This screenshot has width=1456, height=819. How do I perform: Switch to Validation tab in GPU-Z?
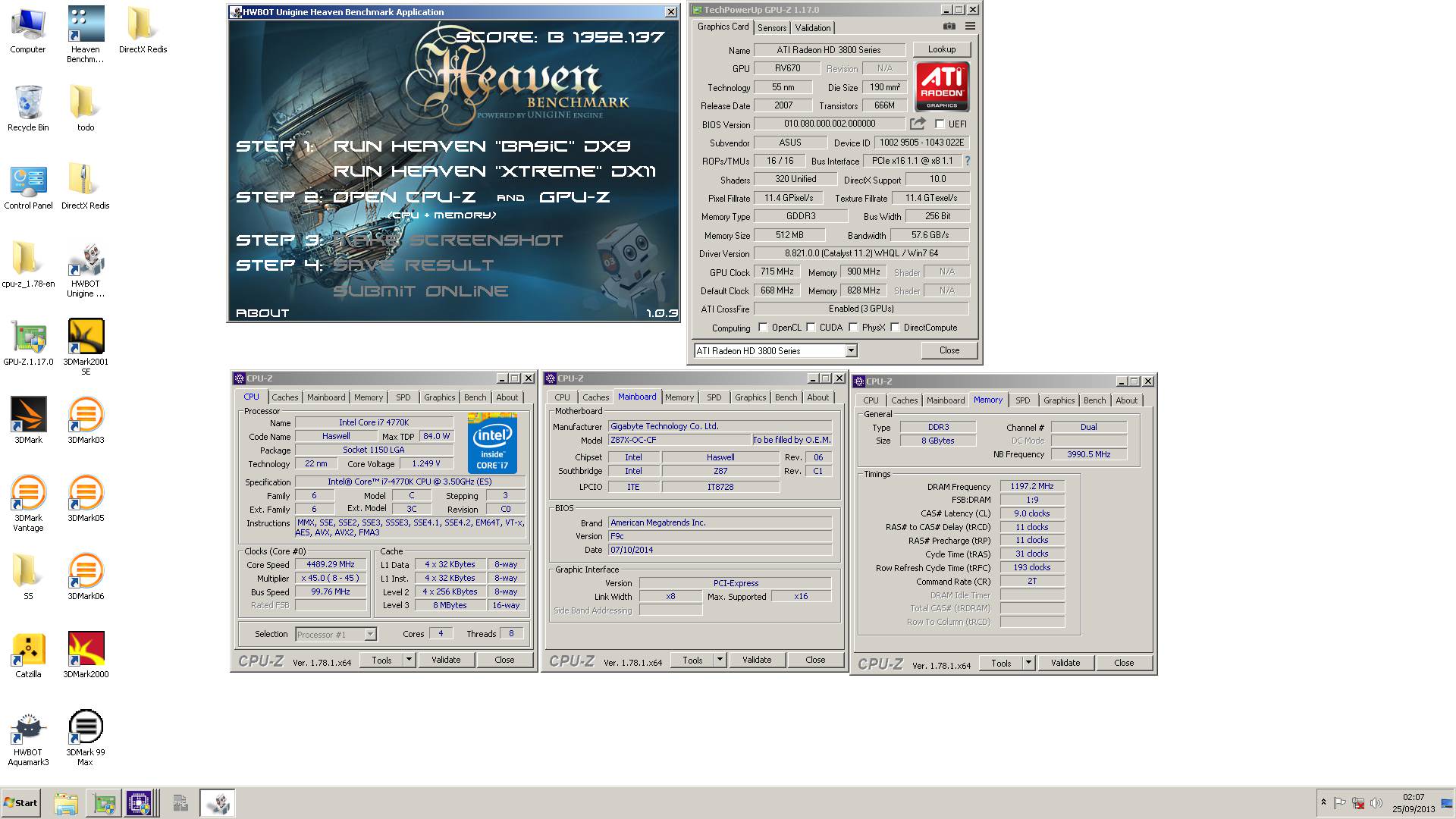813,28
